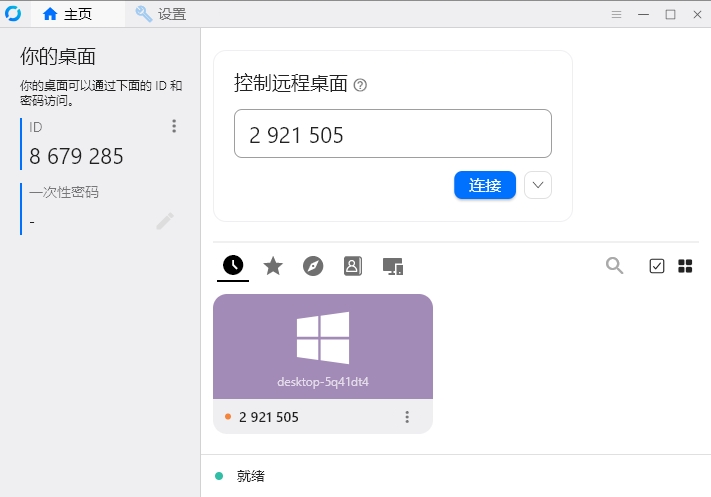Image resolution: width=711 pixels, height=497 pixels.
Task: Click the 一次性密码 label
Action: [64, 192]
